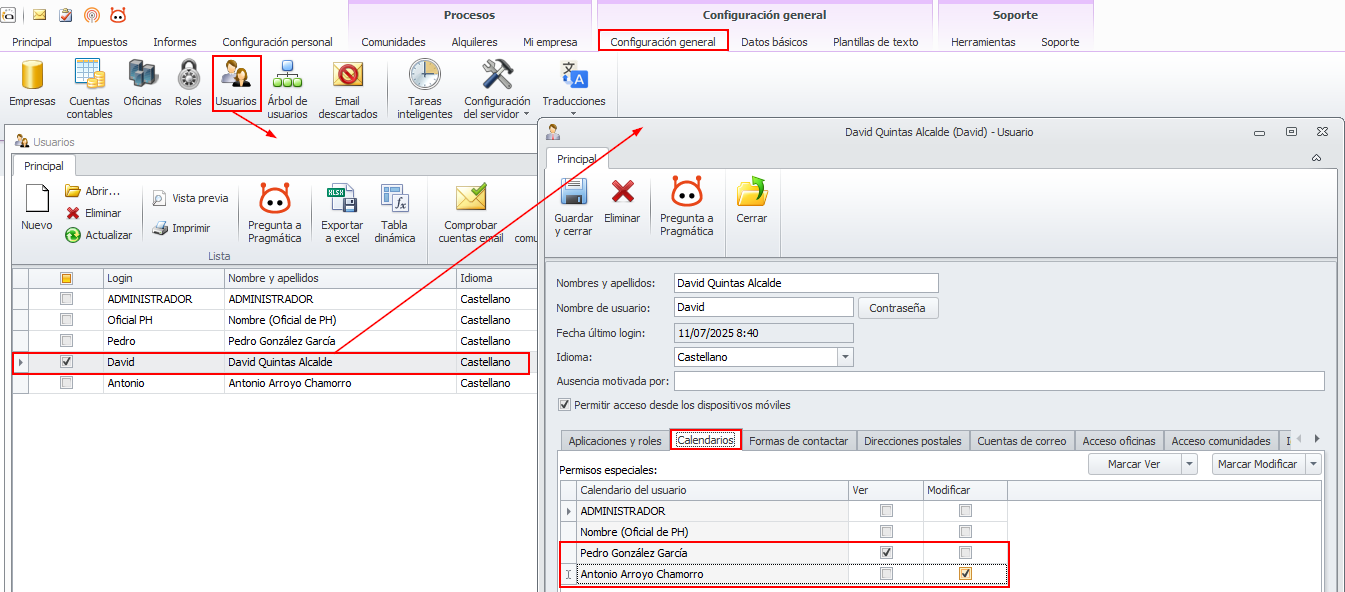
Task: Click the Ausencia motivada por field
Action: (999, 381)
